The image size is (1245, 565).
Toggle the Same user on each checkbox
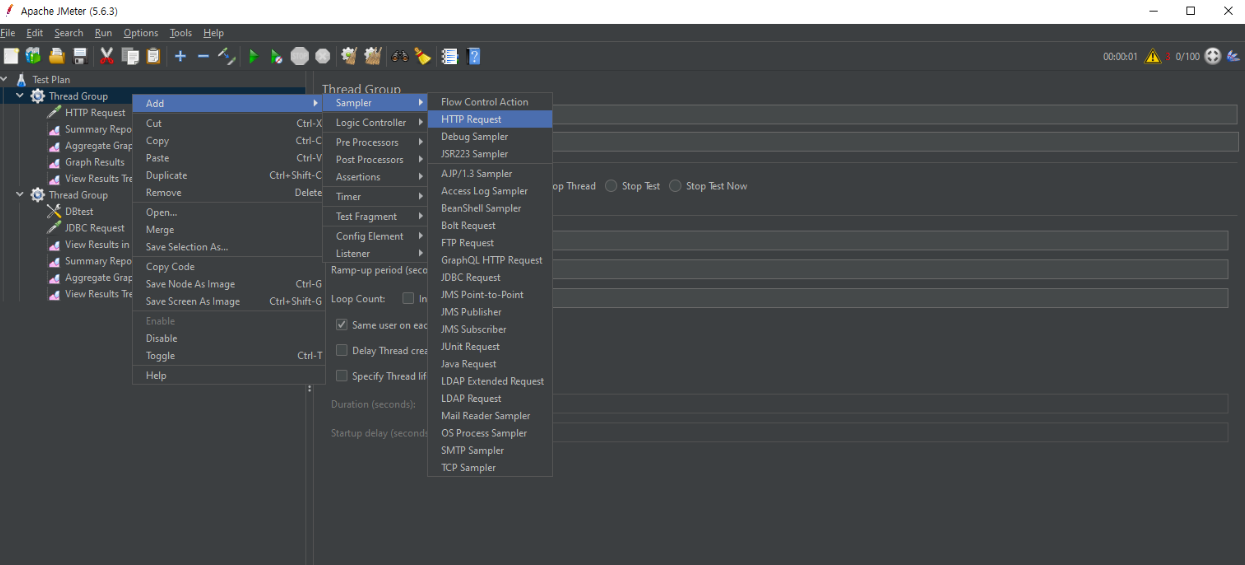coord(342,325)
